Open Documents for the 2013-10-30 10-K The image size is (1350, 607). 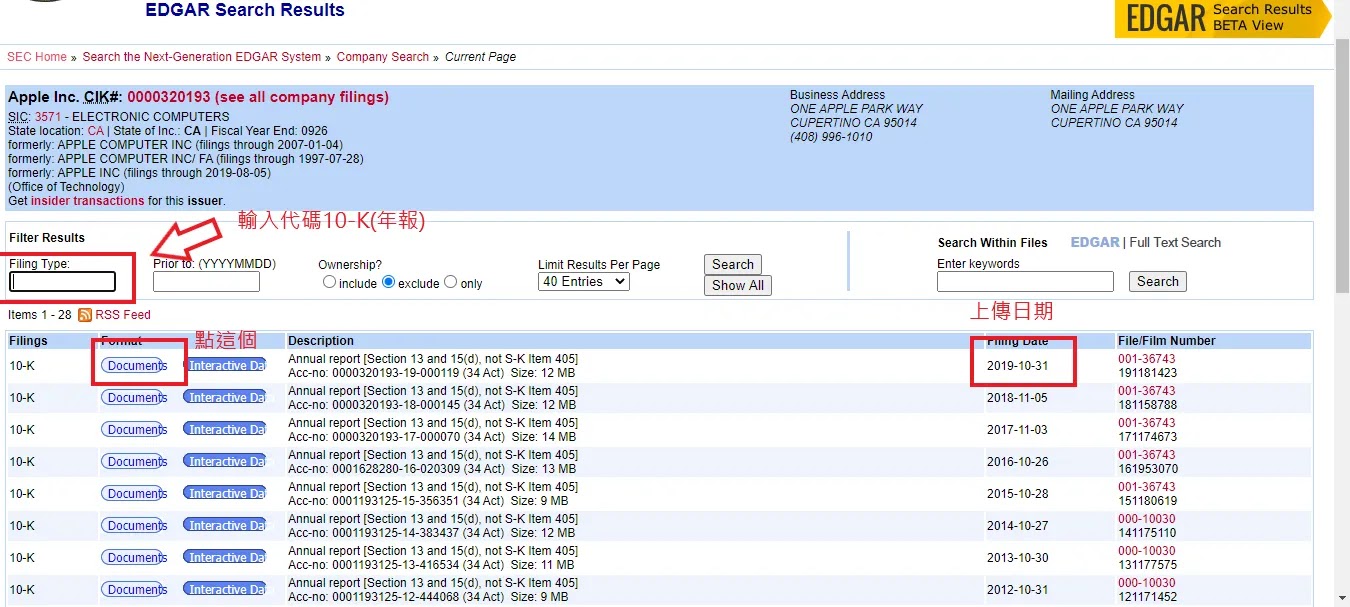point(134,558)
